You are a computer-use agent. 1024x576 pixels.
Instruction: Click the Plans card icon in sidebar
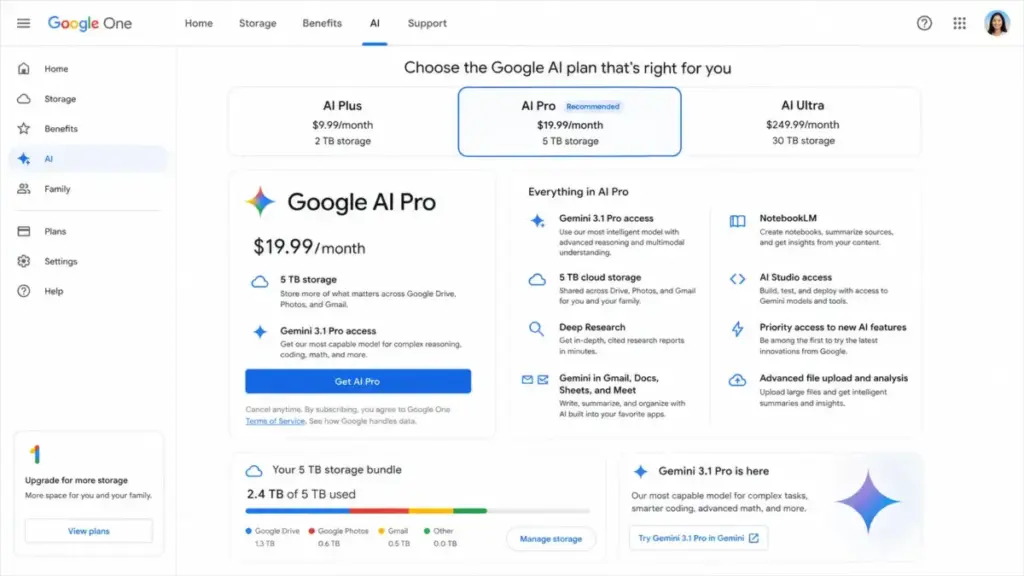pyautogui.click(x=24, y=231)
